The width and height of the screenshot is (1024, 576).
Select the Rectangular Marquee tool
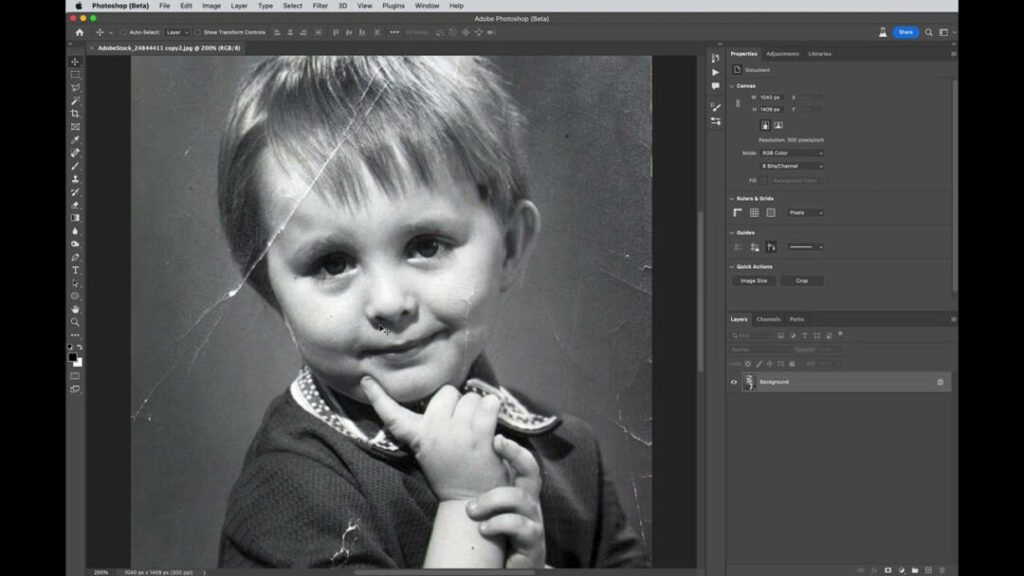[x=75, y=74]
